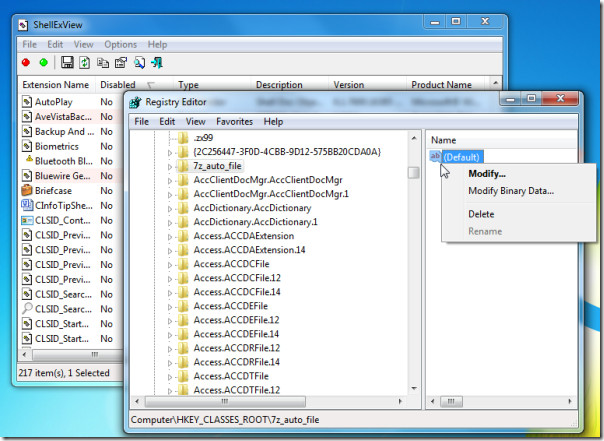Click the Refresh icon in ShellExView toolbar
Screen dimensions: 604x441
84,62
